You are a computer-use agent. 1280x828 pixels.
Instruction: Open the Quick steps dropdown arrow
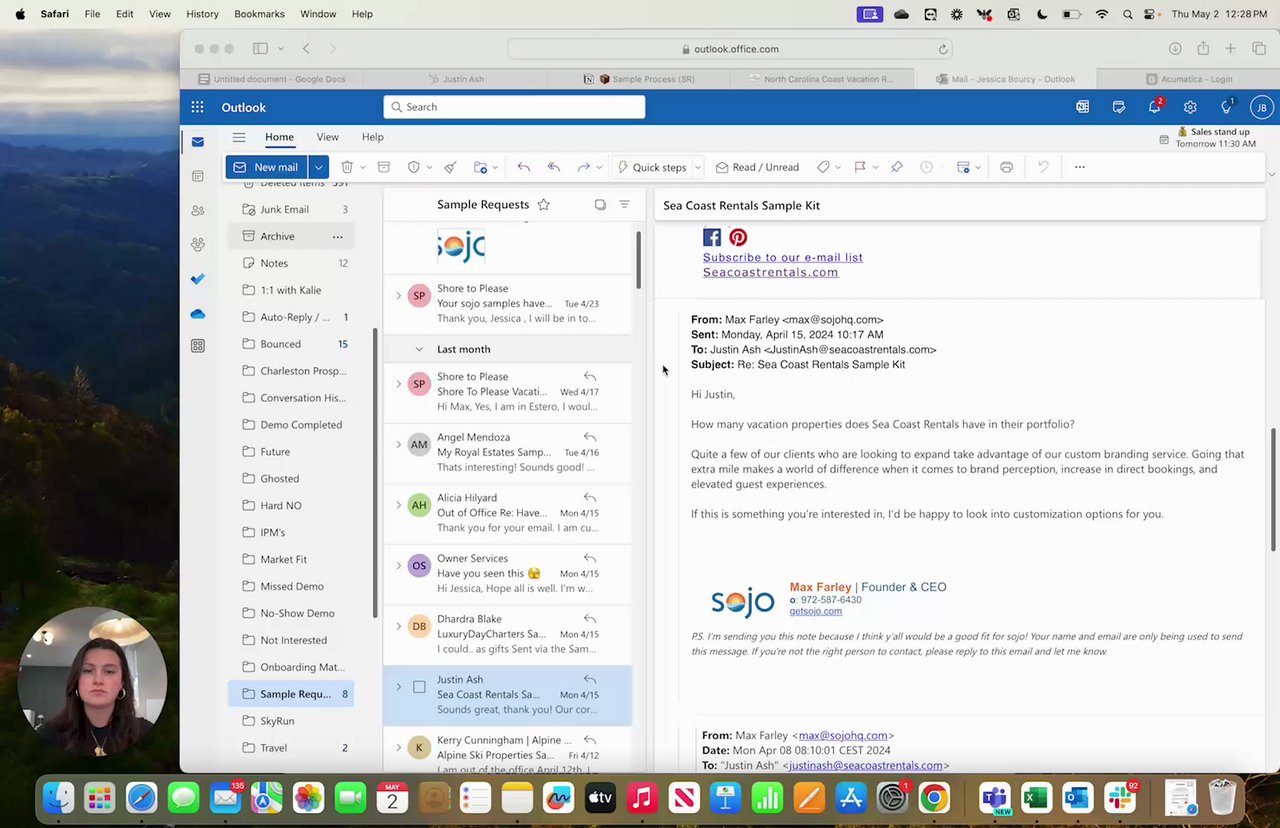(x=697, y=167)
